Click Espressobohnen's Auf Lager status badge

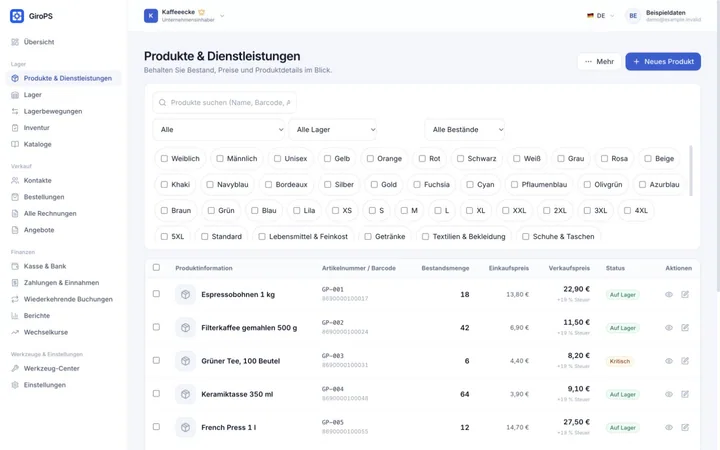point(623,295)
